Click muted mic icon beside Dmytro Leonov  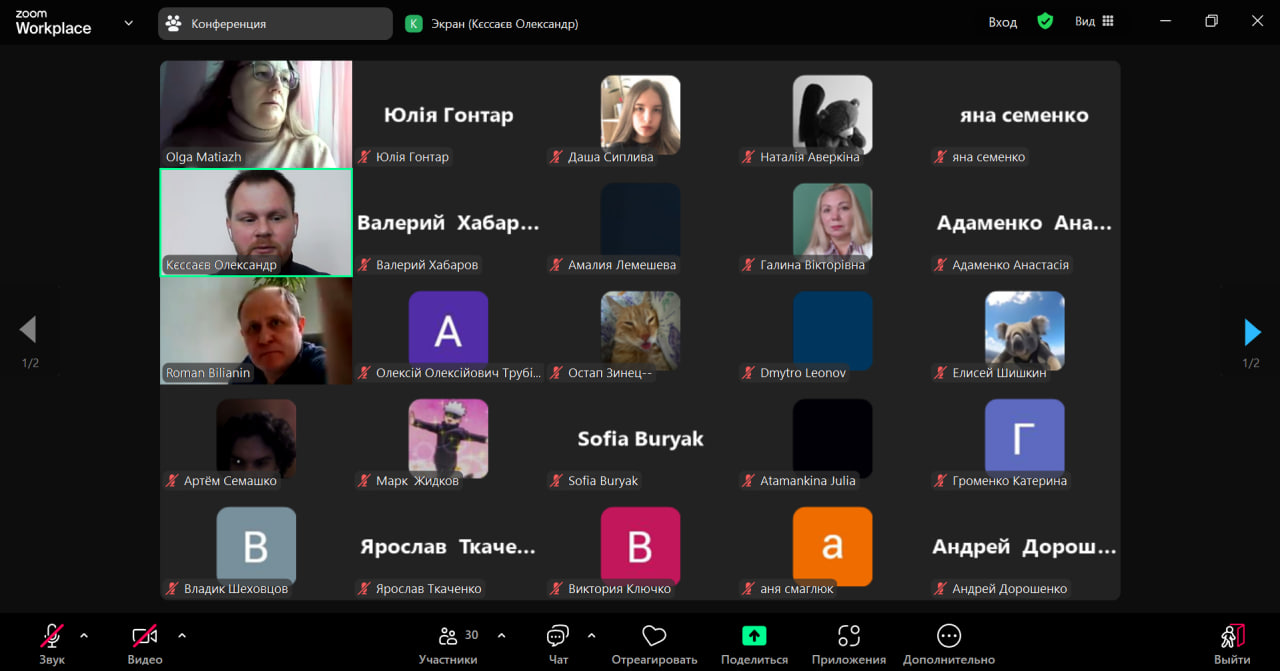click(x=748, y=373)
